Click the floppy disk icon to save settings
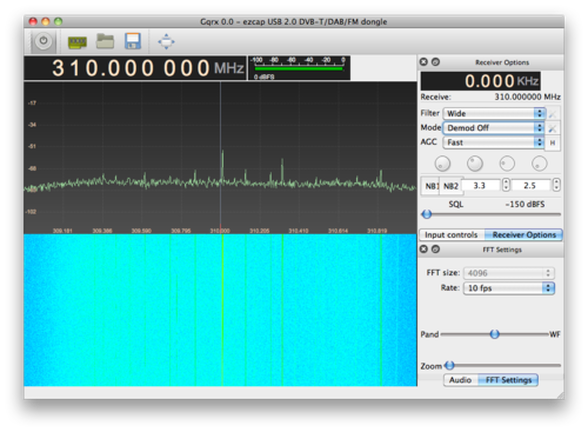Screen dimensions: 588x432 click(x=133, y=41)
